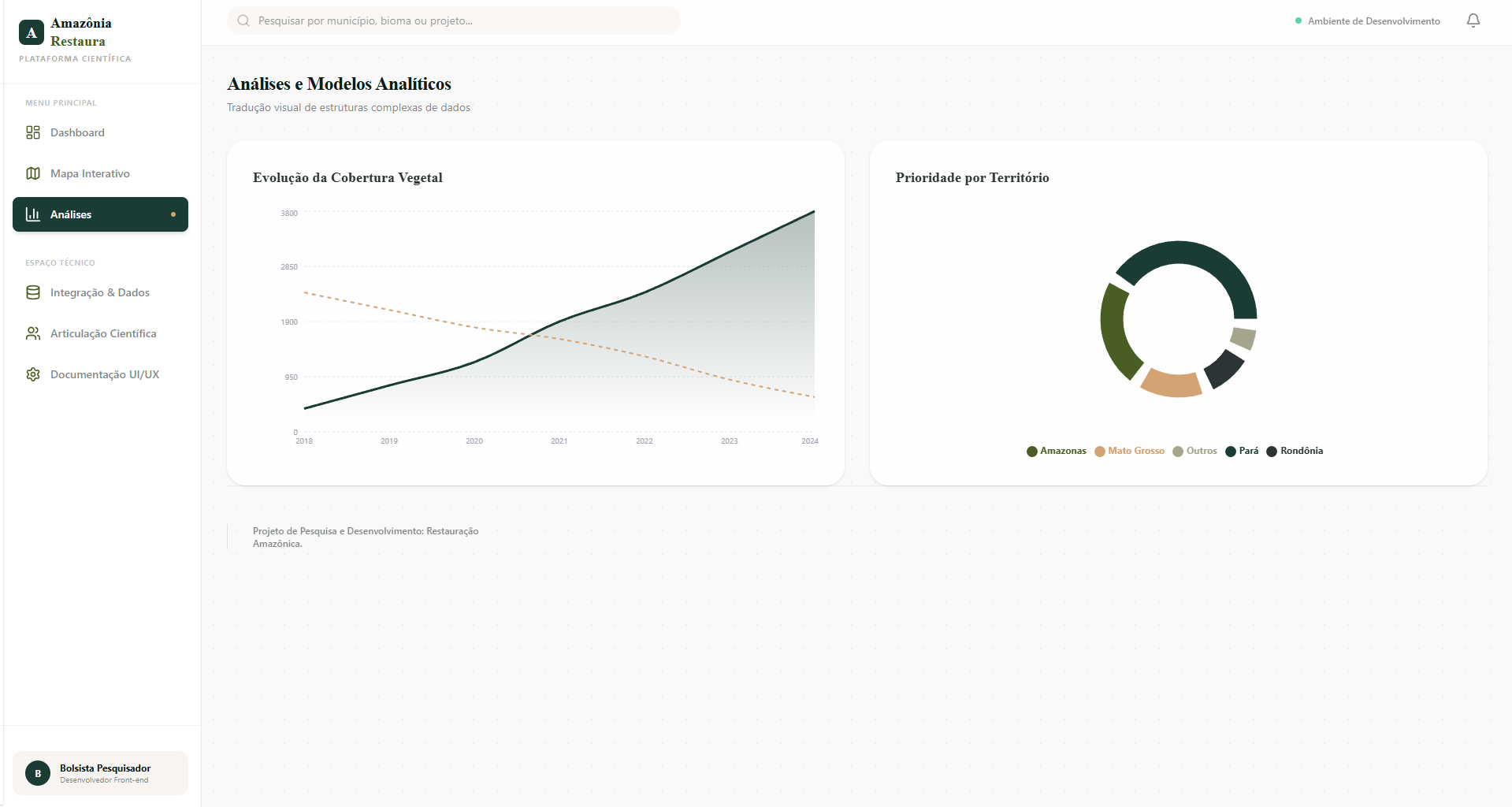
Task: Click the Análises bar chart icon
Action: (x=33, y=214)
